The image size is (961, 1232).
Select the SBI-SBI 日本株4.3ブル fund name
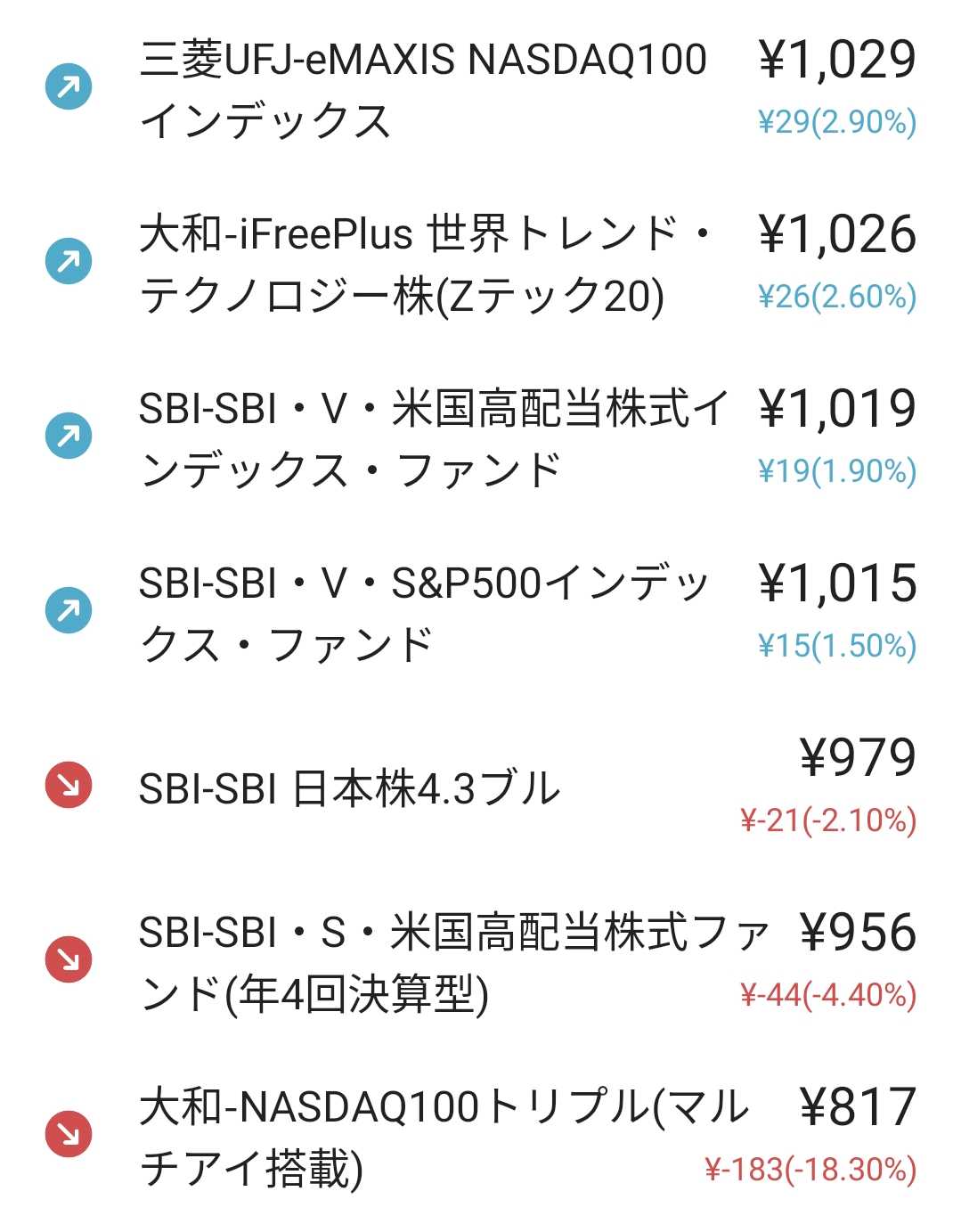[349, 789]
